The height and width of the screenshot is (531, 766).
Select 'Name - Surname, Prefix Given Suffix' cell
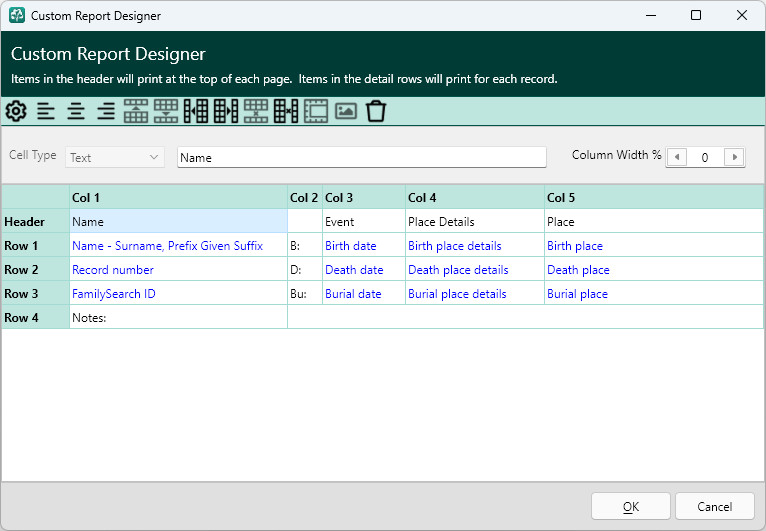coord(178,245)
